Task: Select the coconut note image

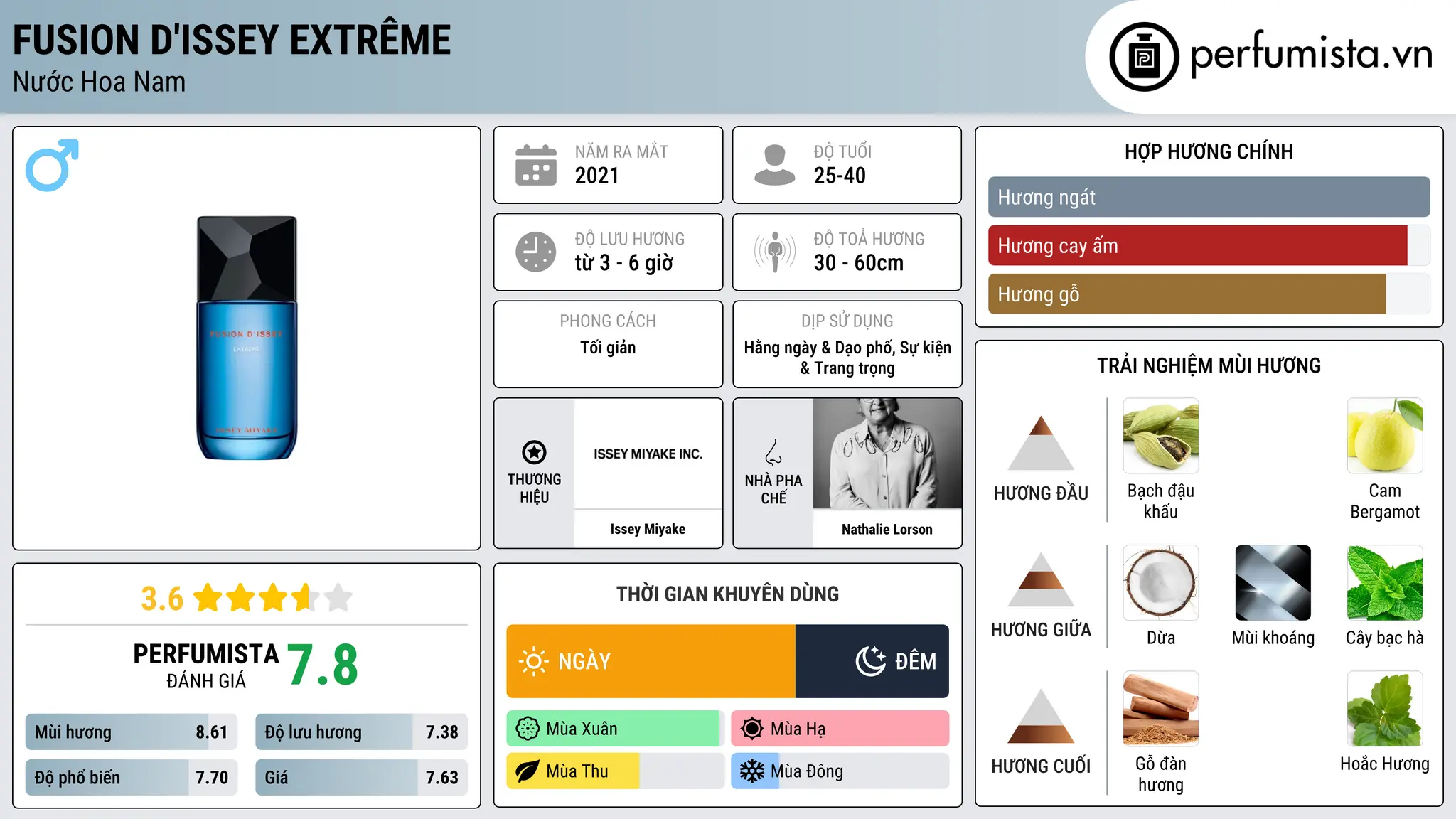Action: (1161, 583)
